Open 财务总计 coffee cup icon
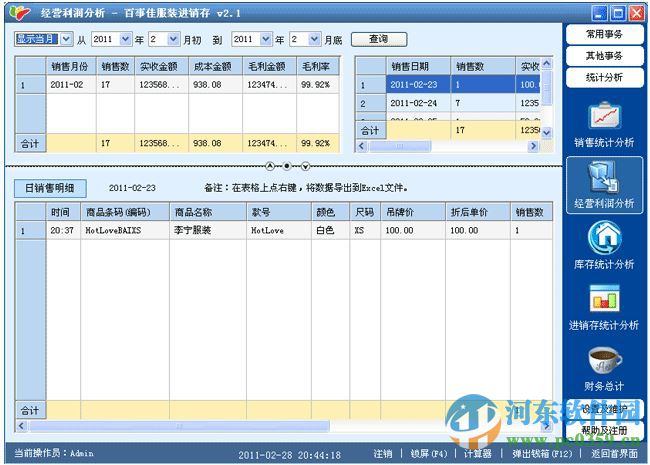This screenshot has width=650, height=465. click(604, 360)
